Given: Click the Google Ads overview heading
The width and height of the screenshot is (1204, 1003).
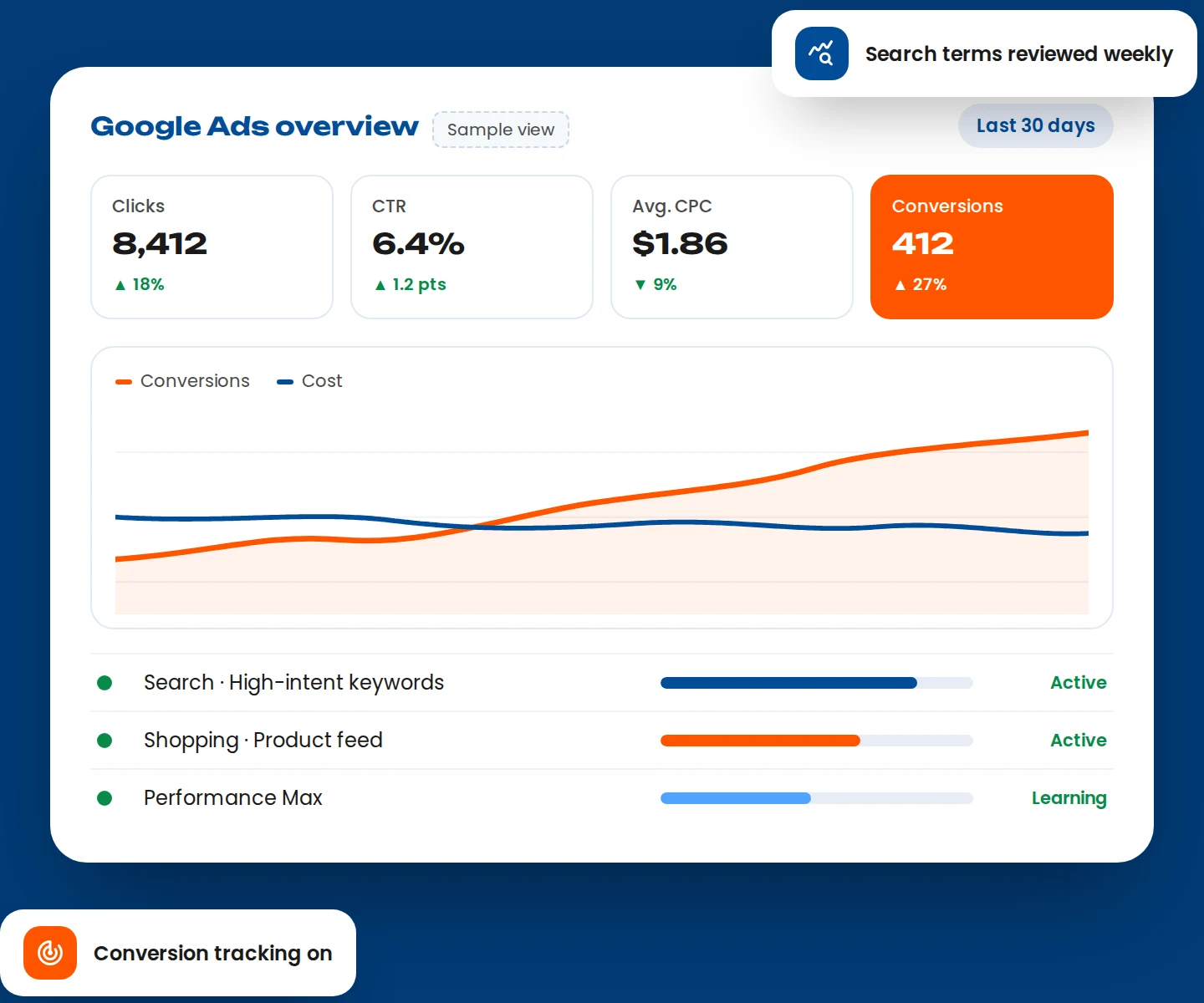Looking at the screenshot, I should coord(254,126).
